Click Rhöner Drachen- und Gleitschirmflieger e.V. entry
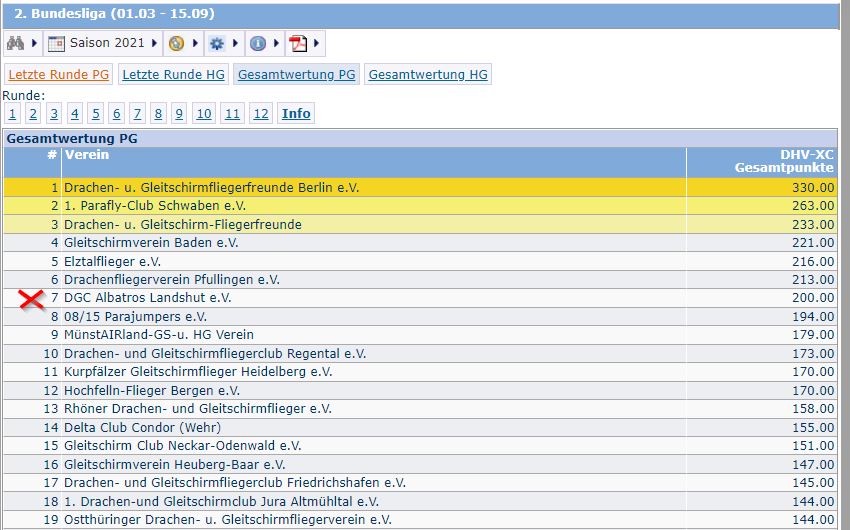Image resolution: width=850 pixels, height=530 pixels. tap(198, 409)
